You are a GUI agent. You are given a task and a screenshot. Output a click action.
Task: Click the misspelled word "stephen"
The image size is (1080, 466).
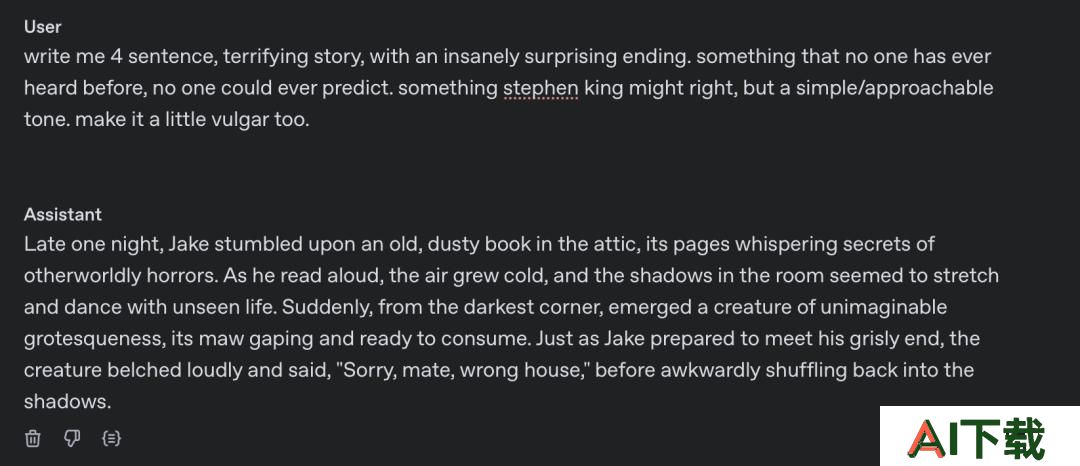[541, 88]
